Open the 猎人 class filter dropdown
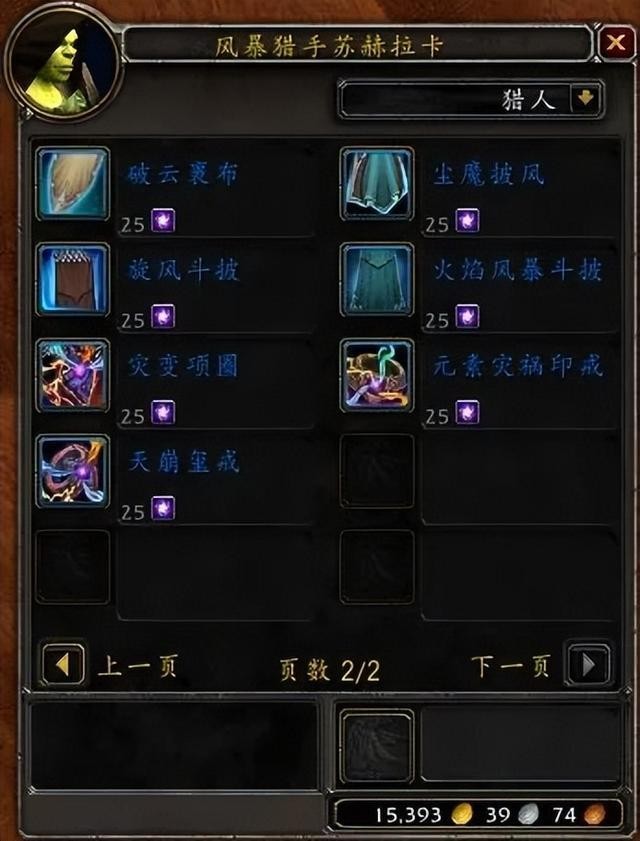This screenshot has width=640, height=841. tap(471, 100)
